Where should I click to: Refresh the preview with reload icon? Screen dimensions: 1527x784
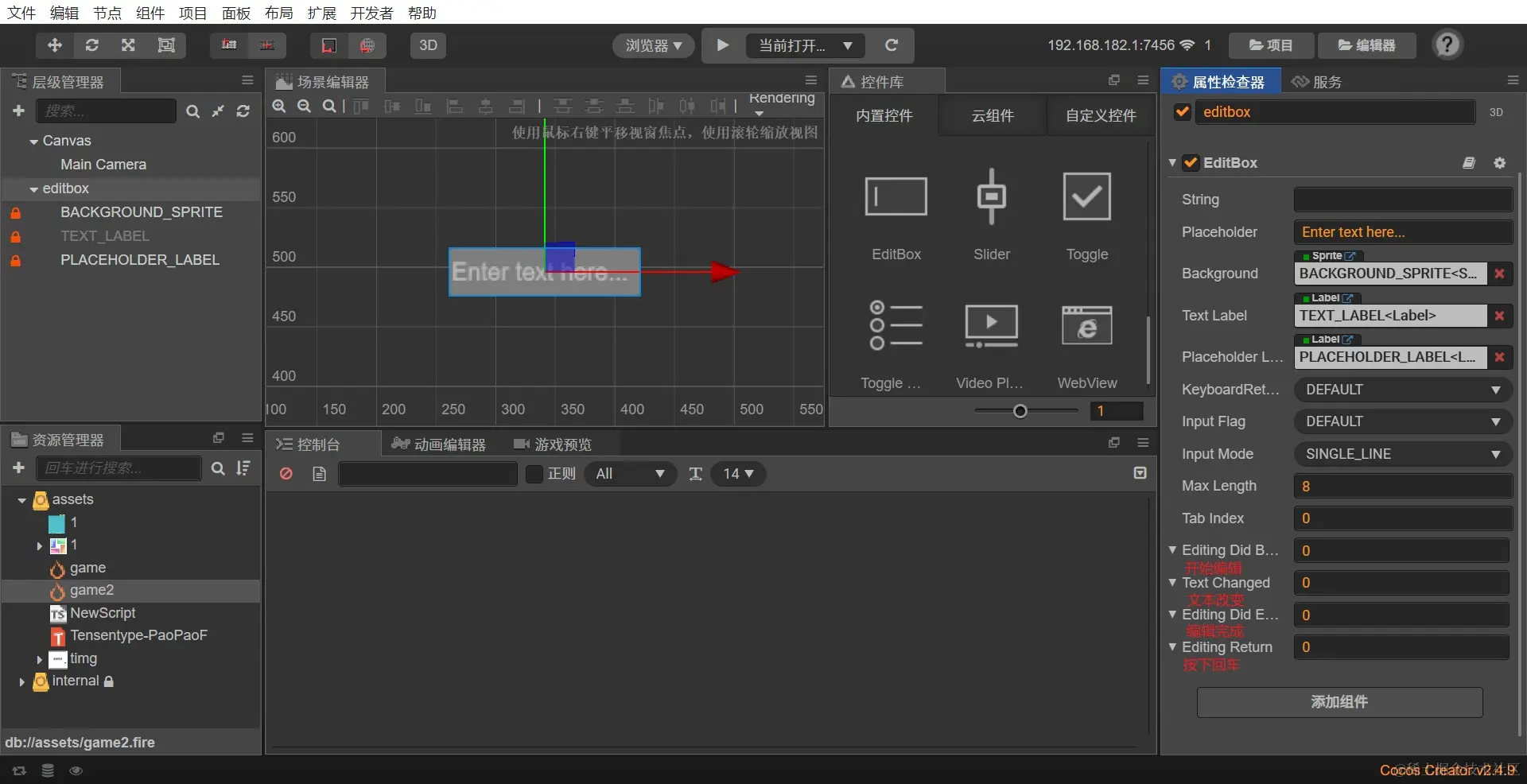pos(892,45)
